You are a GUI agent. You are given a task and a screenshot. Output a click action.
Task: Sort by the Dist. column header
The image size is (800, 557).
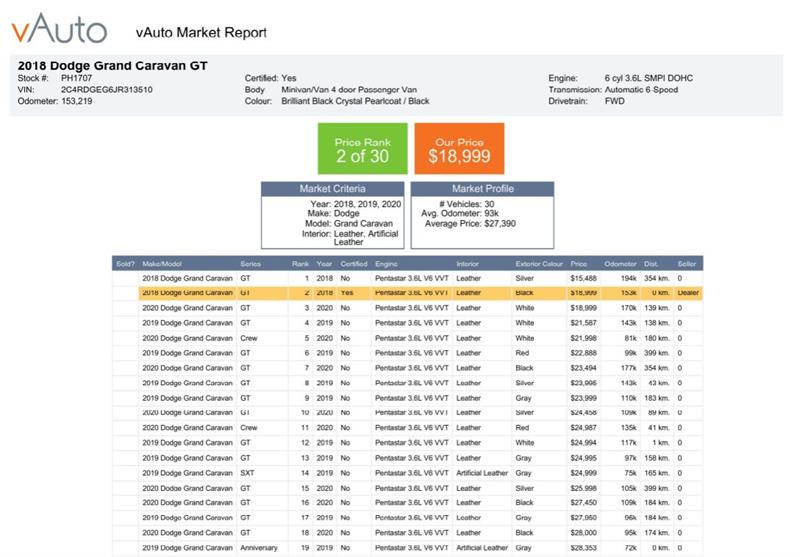point(651,264)
